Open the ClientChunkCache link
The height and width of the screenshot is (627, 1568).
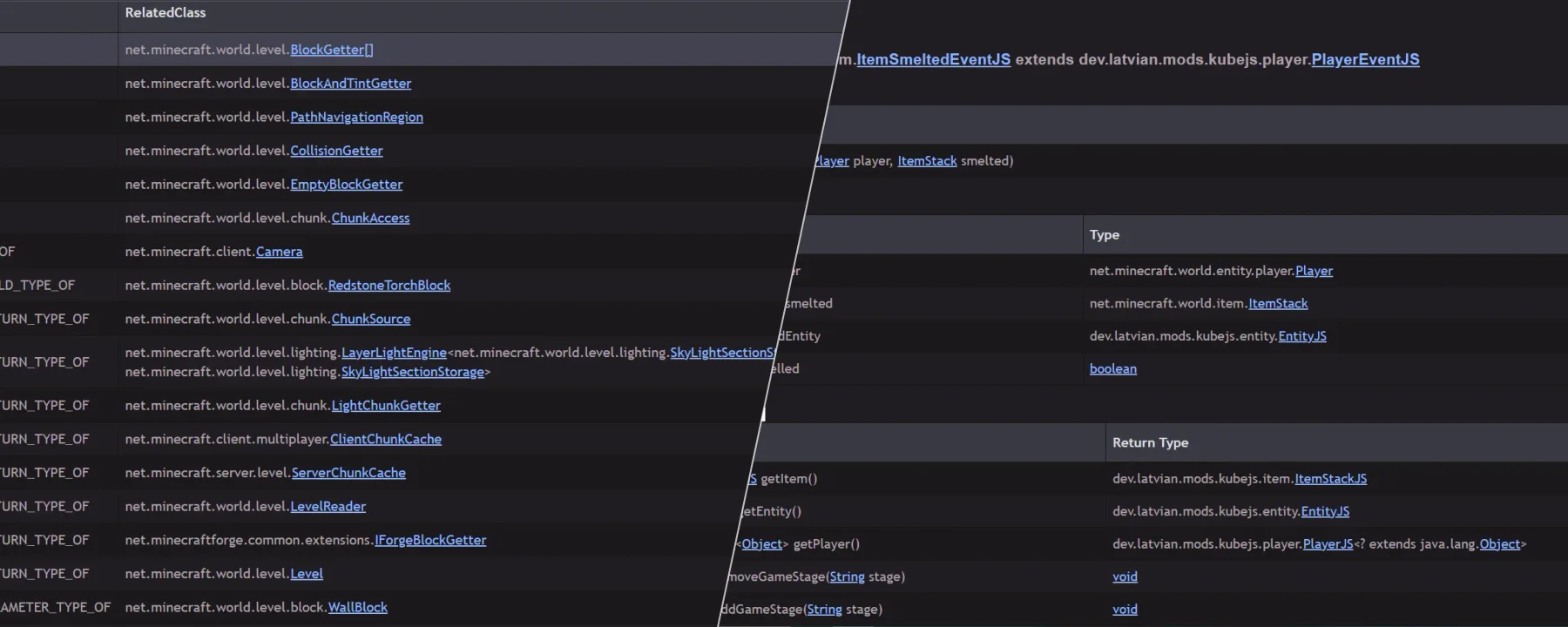(385, 439)
